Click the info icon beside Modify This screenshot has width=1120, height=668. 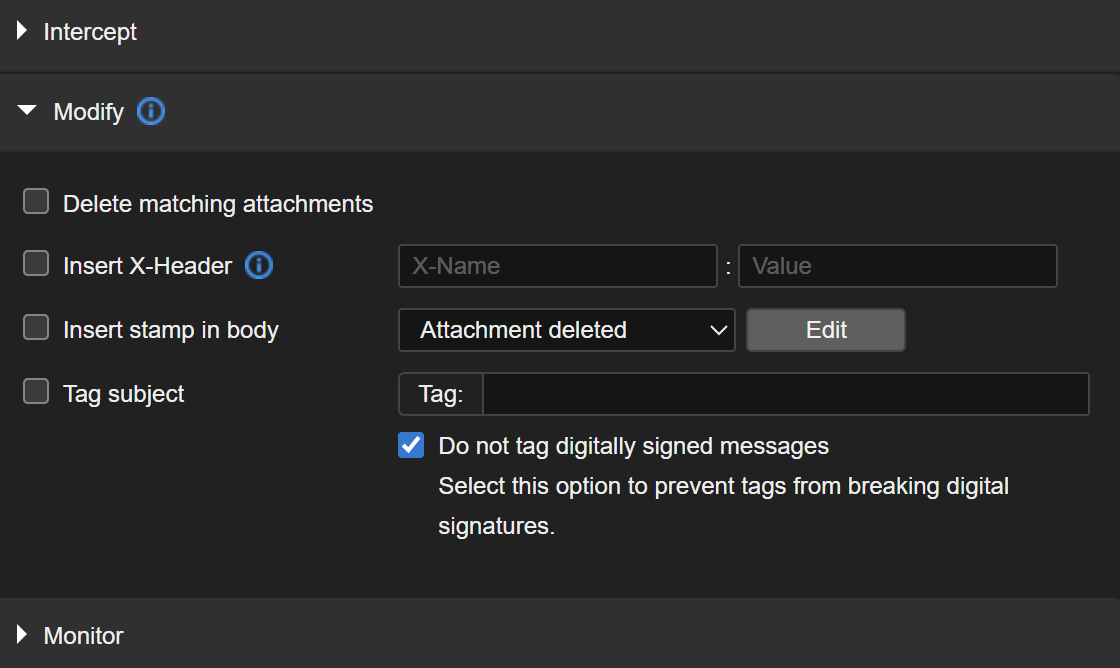tap(151, 111)
